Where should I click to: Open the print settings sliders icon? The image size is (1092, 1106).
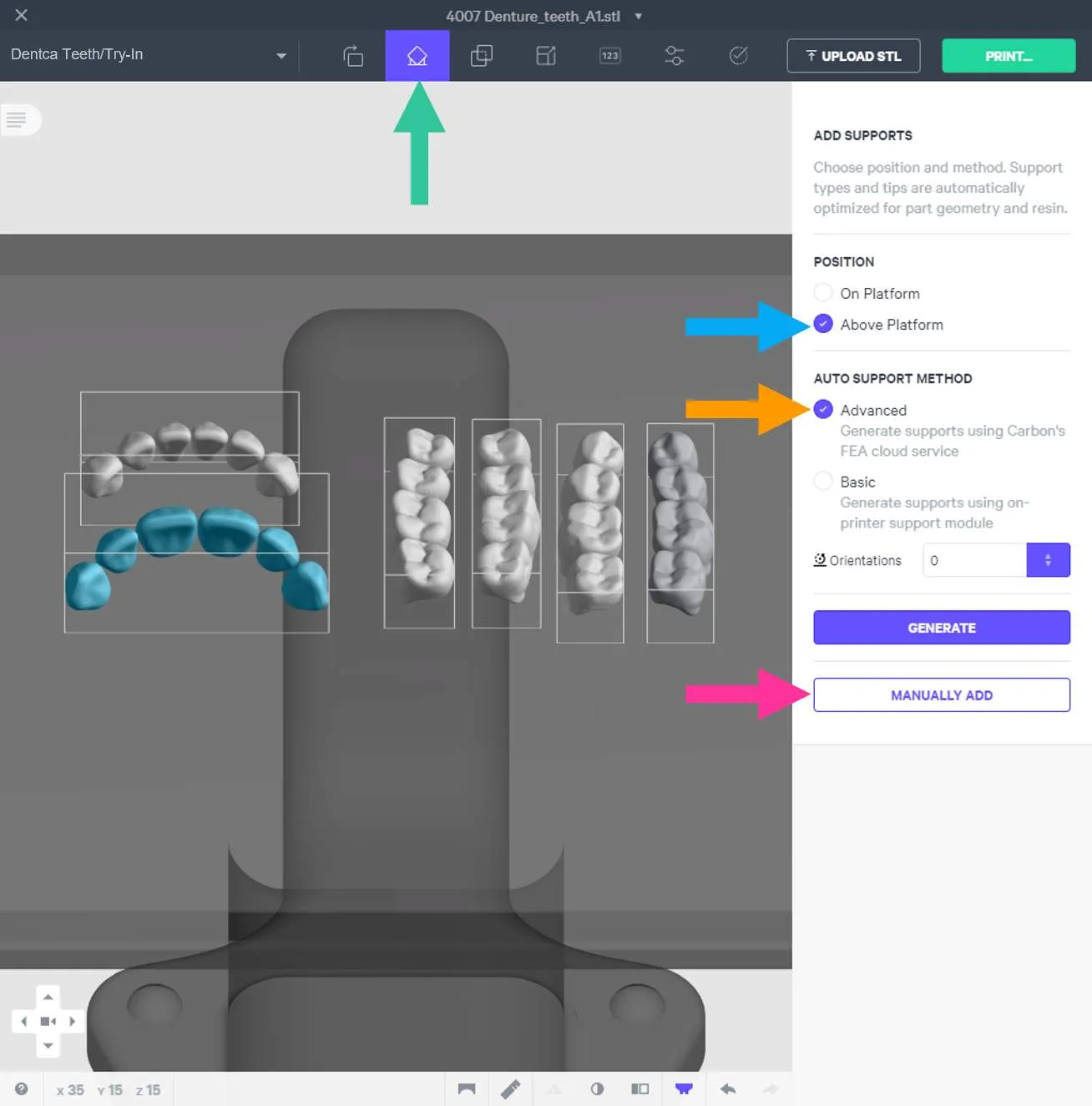675,56
